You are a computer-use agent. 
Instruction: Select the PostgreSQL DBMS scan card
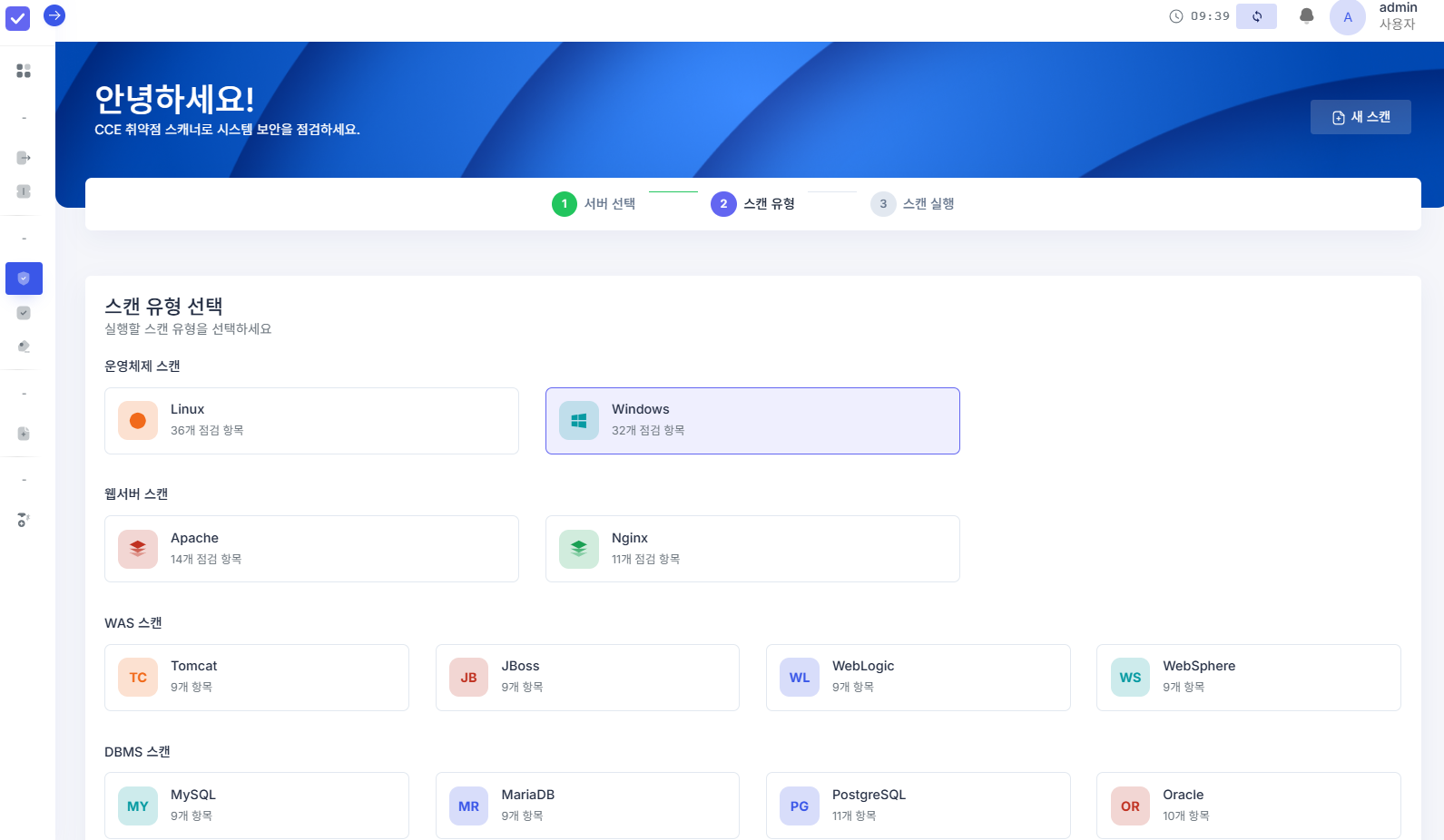918,806
